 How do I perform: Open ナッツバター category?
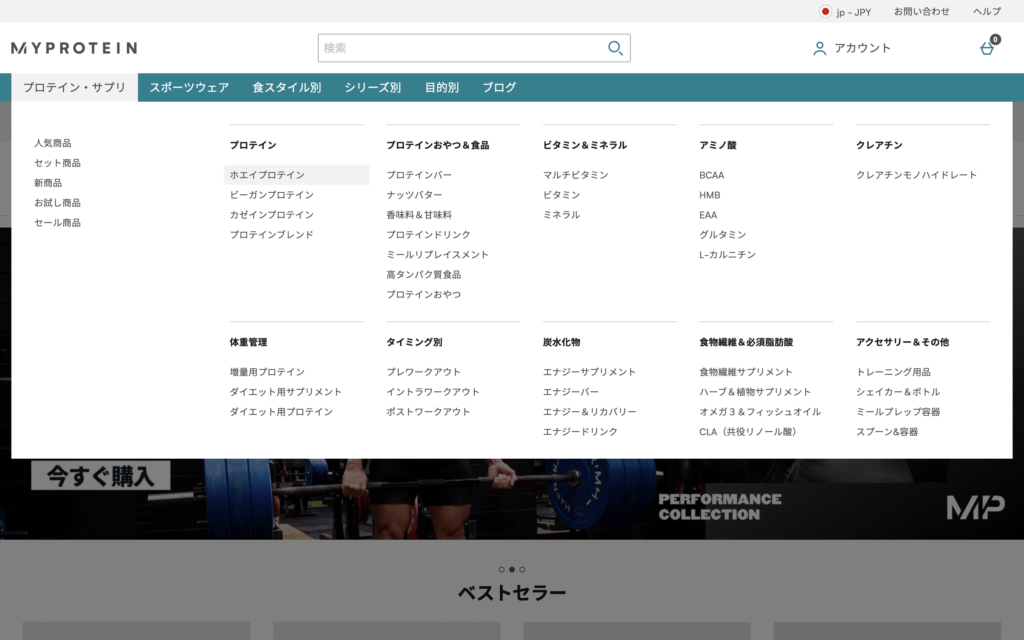(414, 195)
